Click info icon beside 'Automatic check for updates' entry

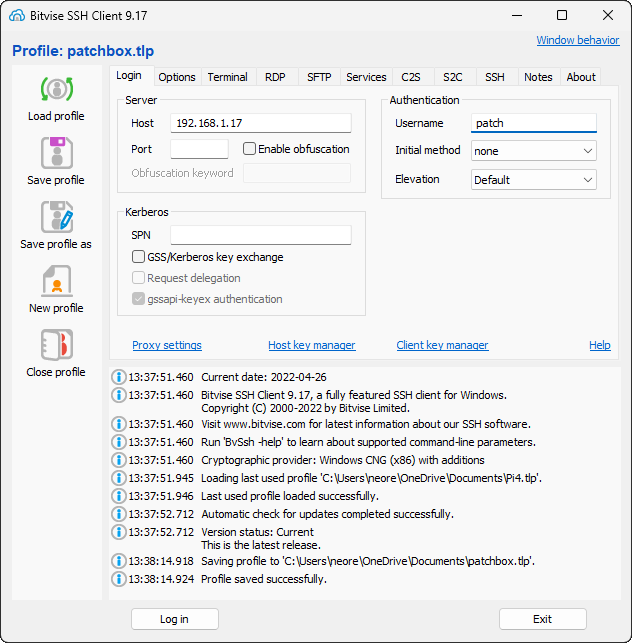119,514
